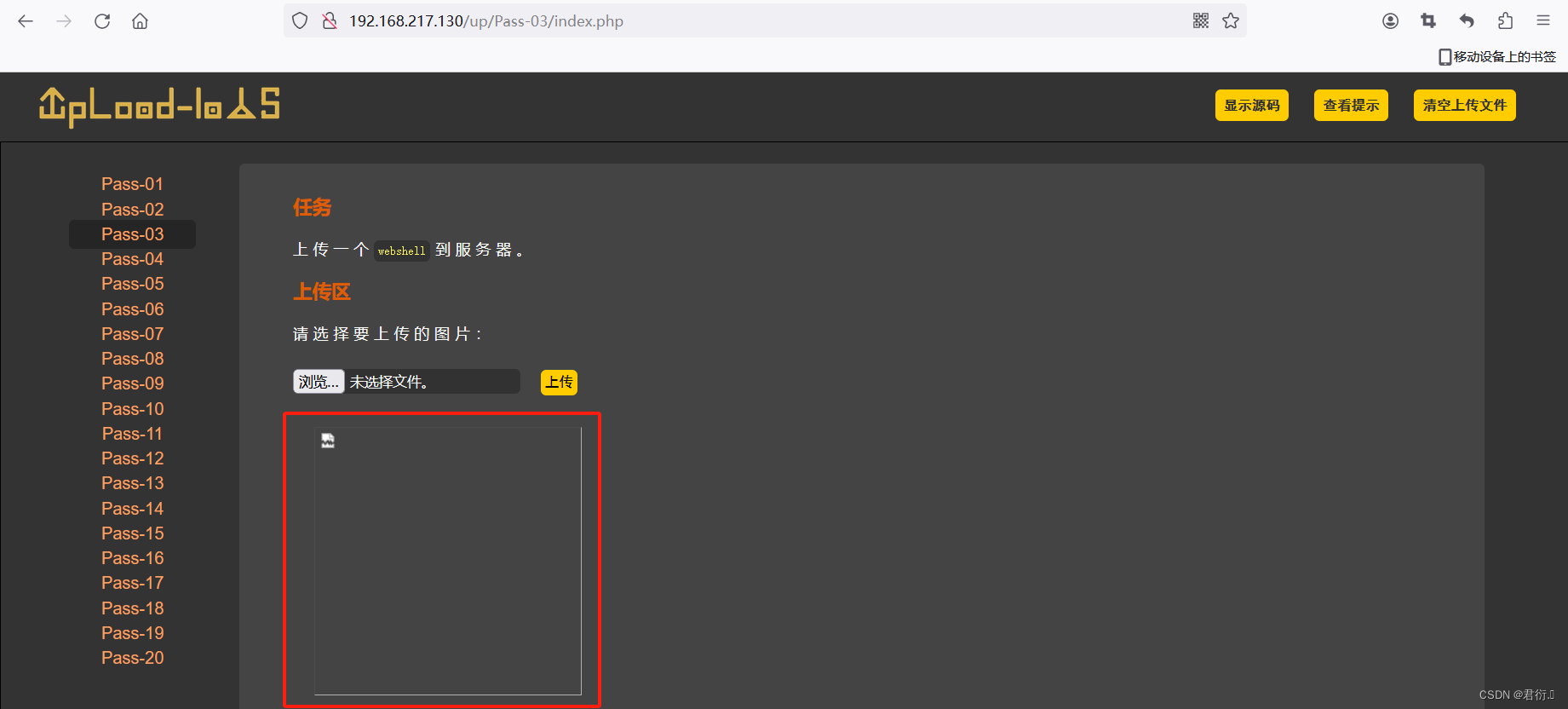Navigate to Pass-12

pos(132,458)
